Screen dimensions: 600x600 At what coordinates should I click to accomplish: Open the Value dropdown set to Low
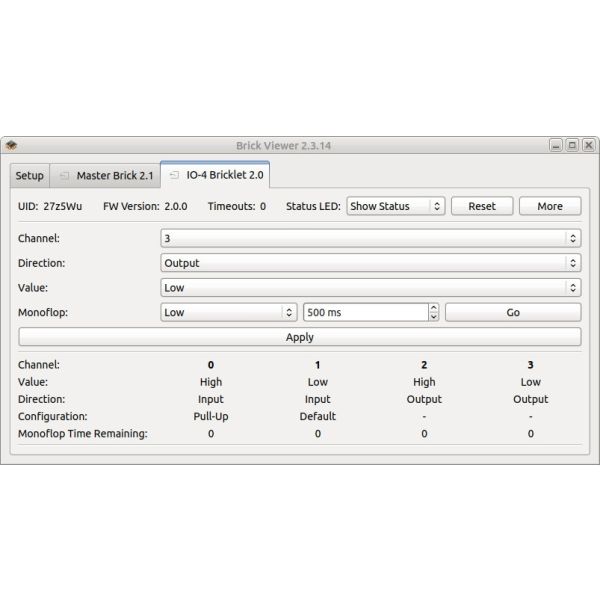point(371,288)
